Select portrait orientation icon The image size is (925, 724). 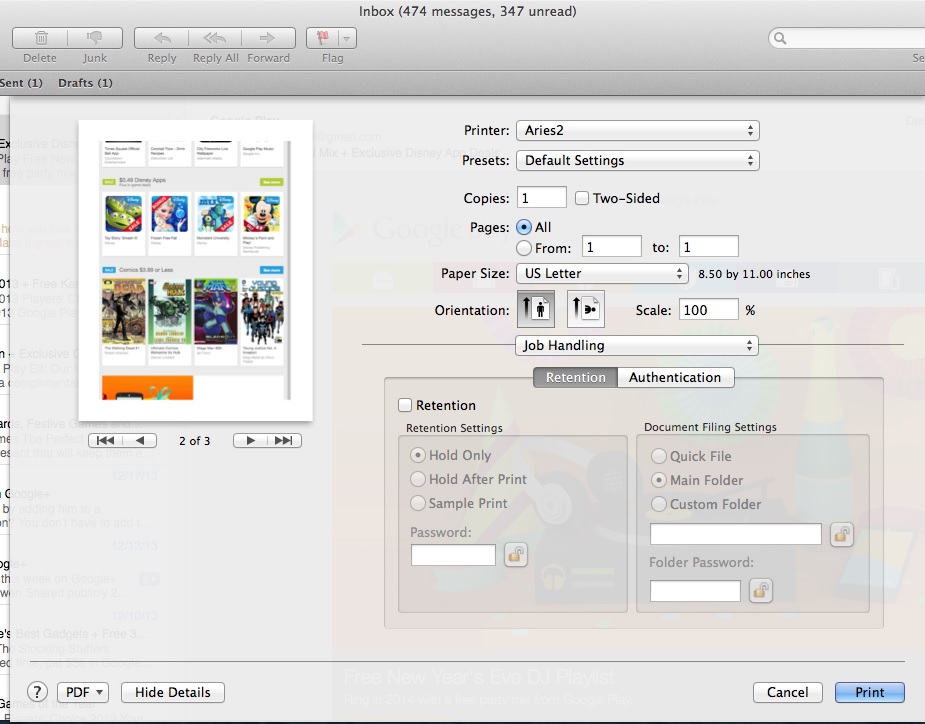coord(536,309)
